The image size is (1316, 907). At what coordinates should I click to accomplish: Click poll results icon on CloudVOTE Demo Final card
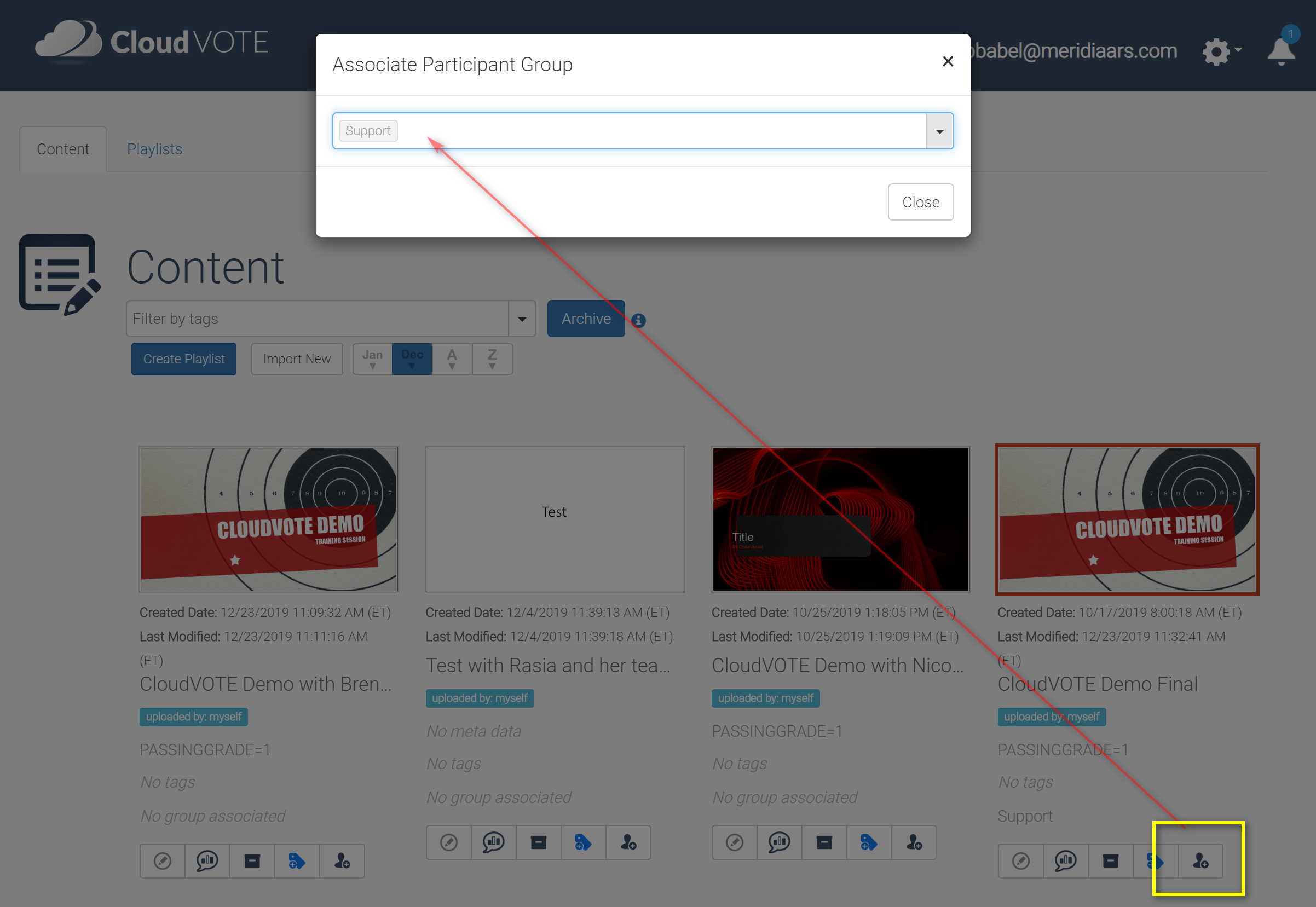[x=1065, y=861]
